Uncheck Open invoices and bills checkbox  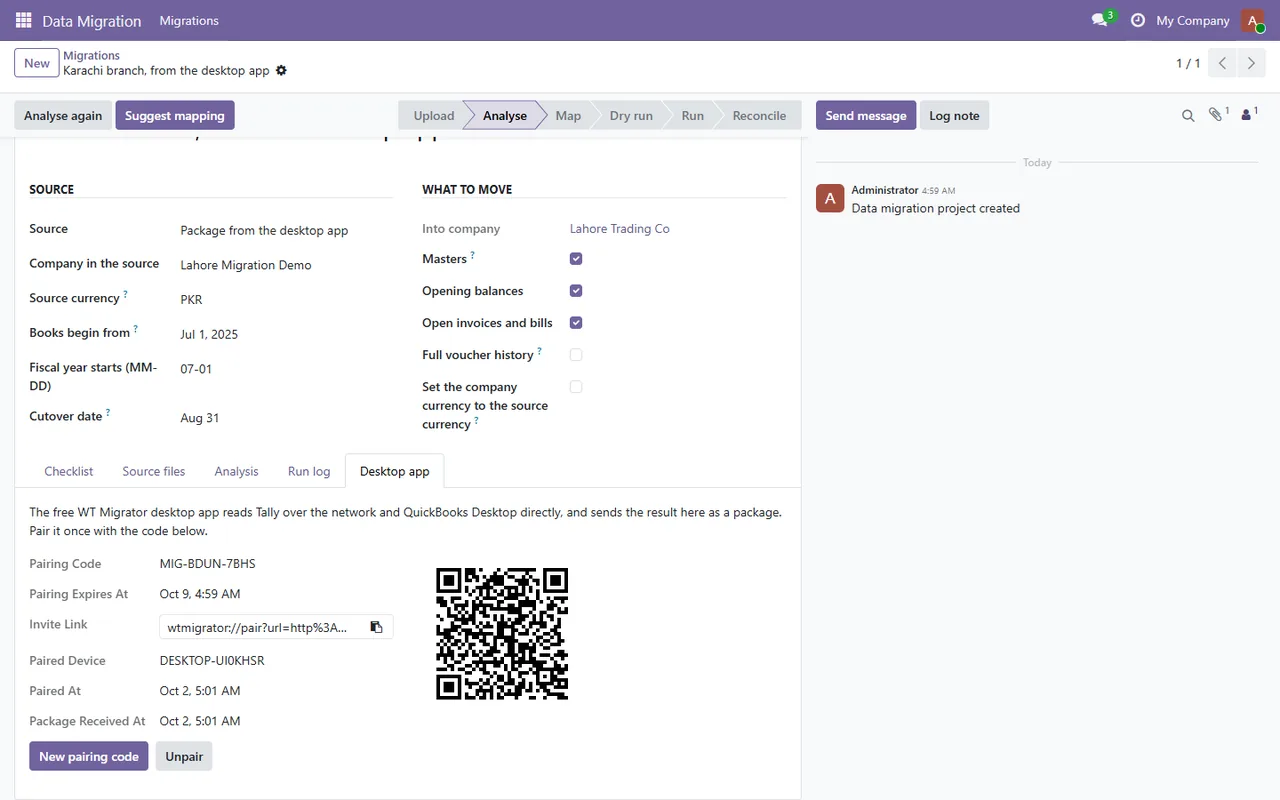576,323
